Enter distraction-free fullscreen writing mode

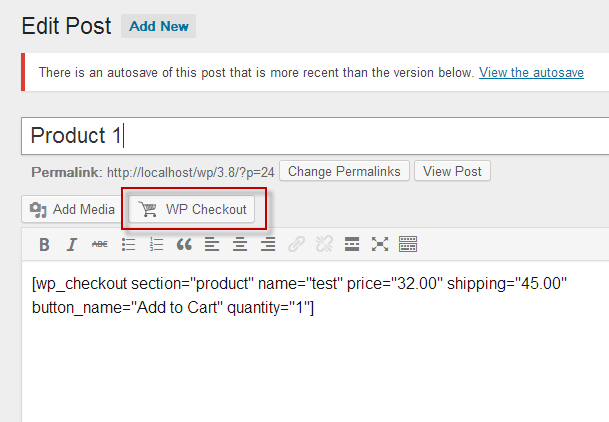tap(380, 245)
